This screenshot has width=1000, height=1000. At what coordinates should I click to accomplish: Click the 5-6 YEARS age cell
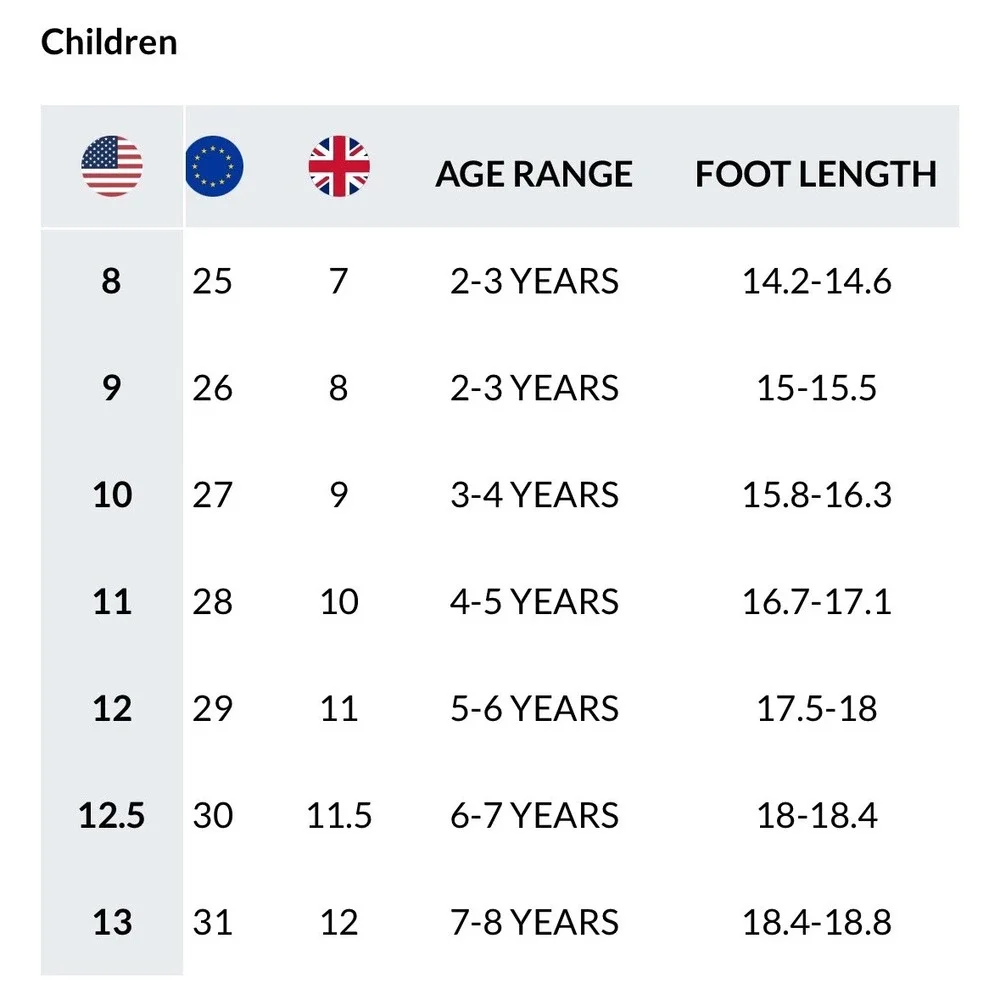pos(534,709)
